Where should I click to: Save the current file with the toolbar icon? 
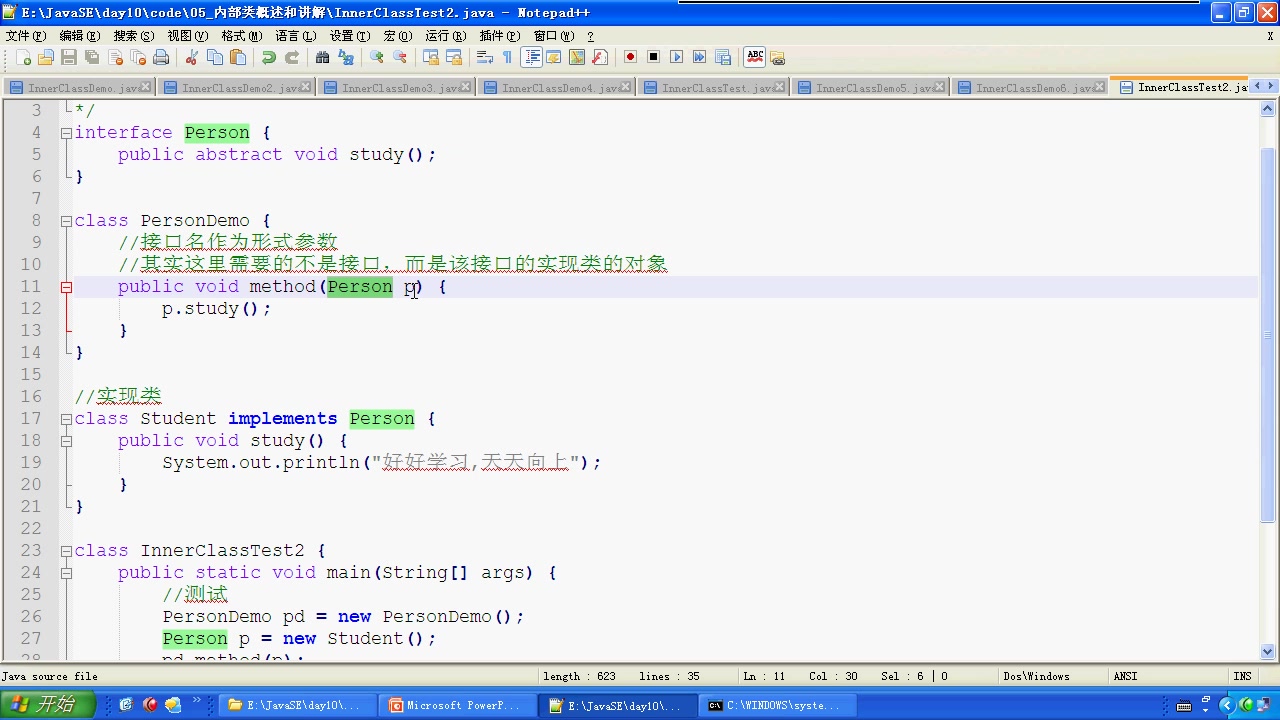click(x=69, y=57)
